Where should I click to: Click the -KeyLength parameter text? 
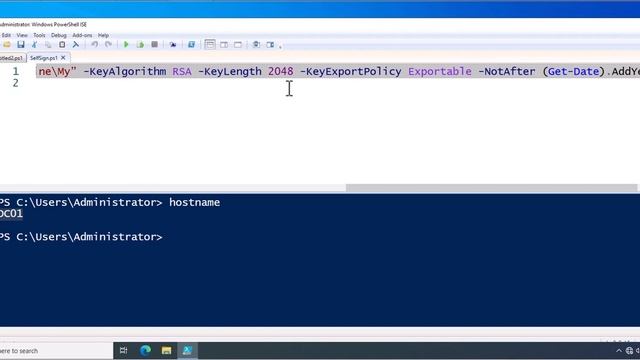pos(230,71)
